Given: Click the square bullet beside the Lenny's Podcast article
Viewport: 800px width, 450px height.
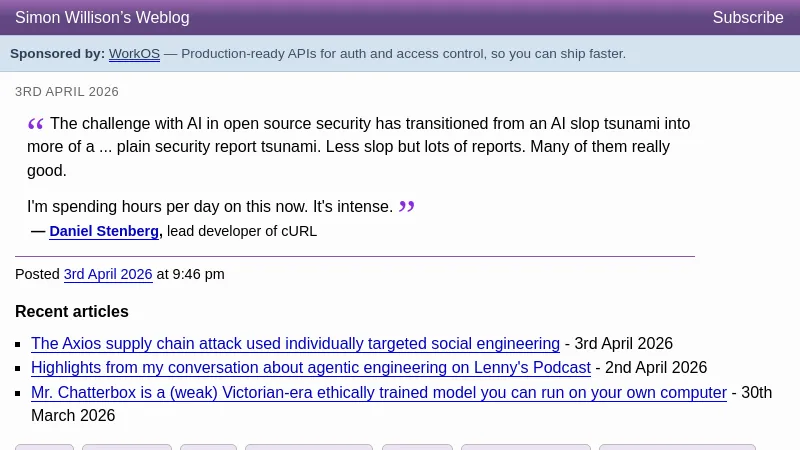Looking at the screenshot, I should pos(19,368).
